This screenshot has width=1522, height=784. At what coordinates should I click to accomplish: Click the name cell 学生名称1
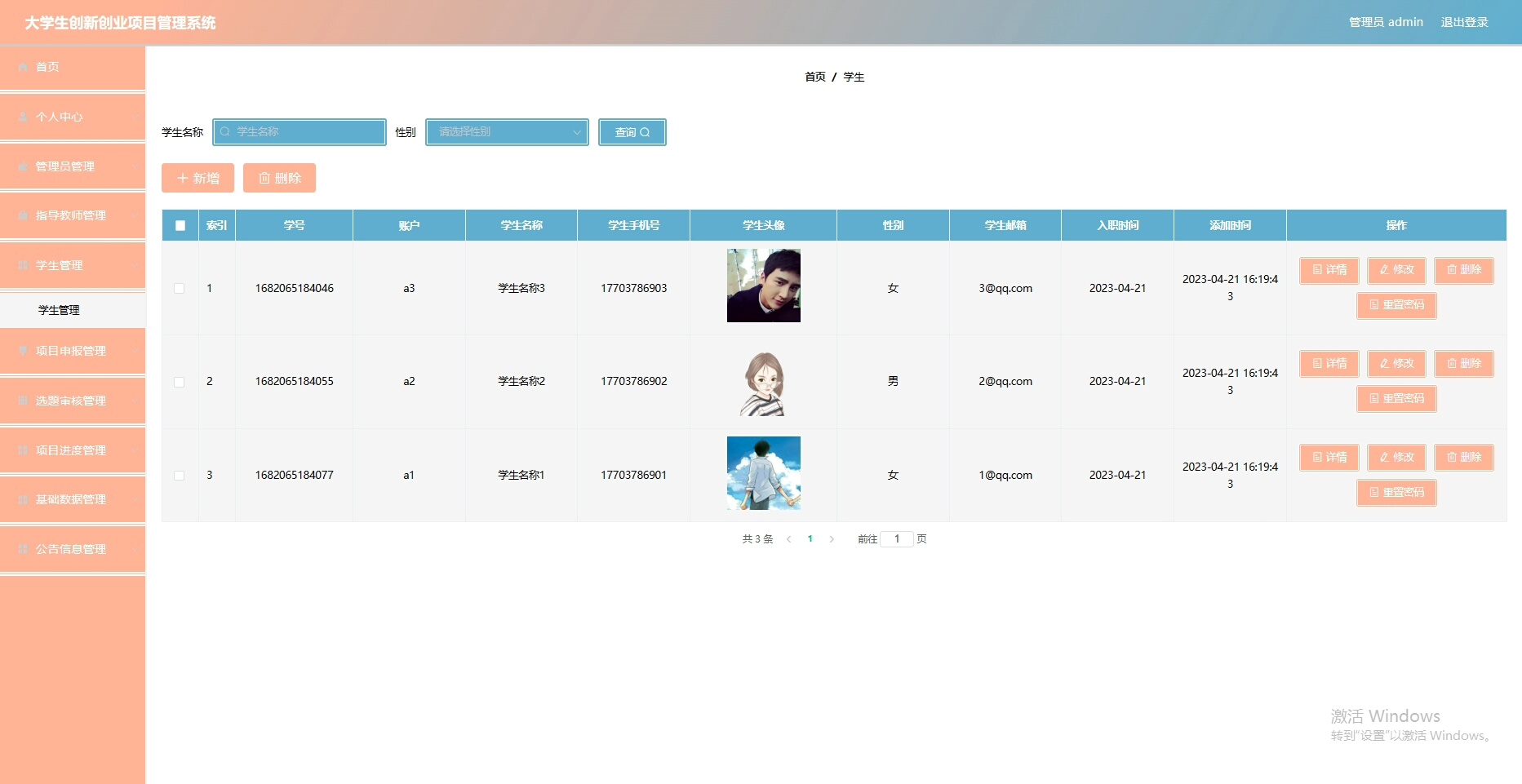pos(521,475)
